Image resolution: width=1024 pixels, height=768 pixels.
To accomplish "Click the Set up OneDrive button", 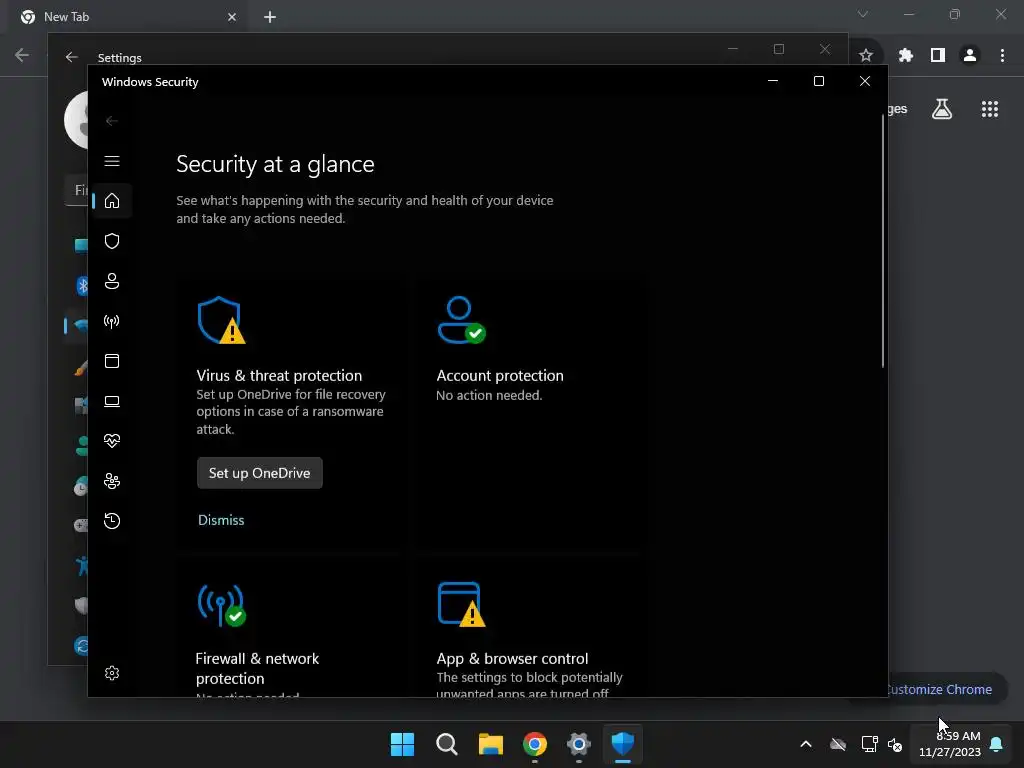I will [259, 473].
